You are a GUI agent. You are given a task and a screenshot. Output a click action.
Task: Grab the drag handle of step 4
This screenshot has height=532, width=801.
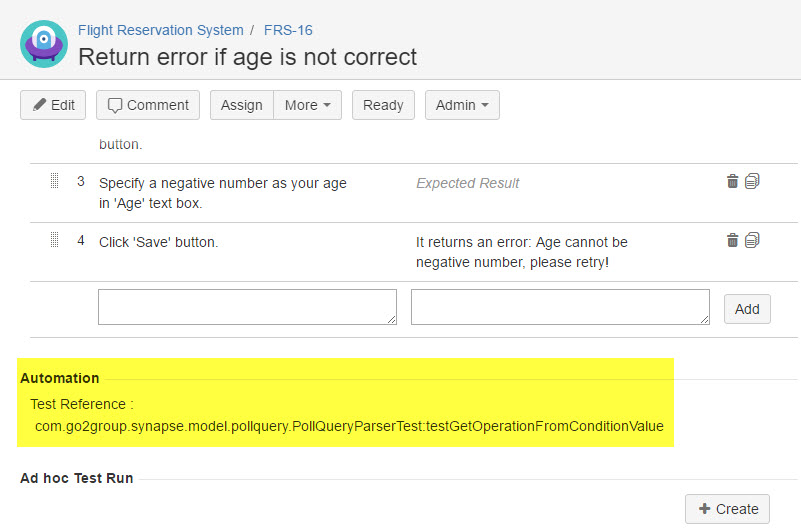(55, 241)
